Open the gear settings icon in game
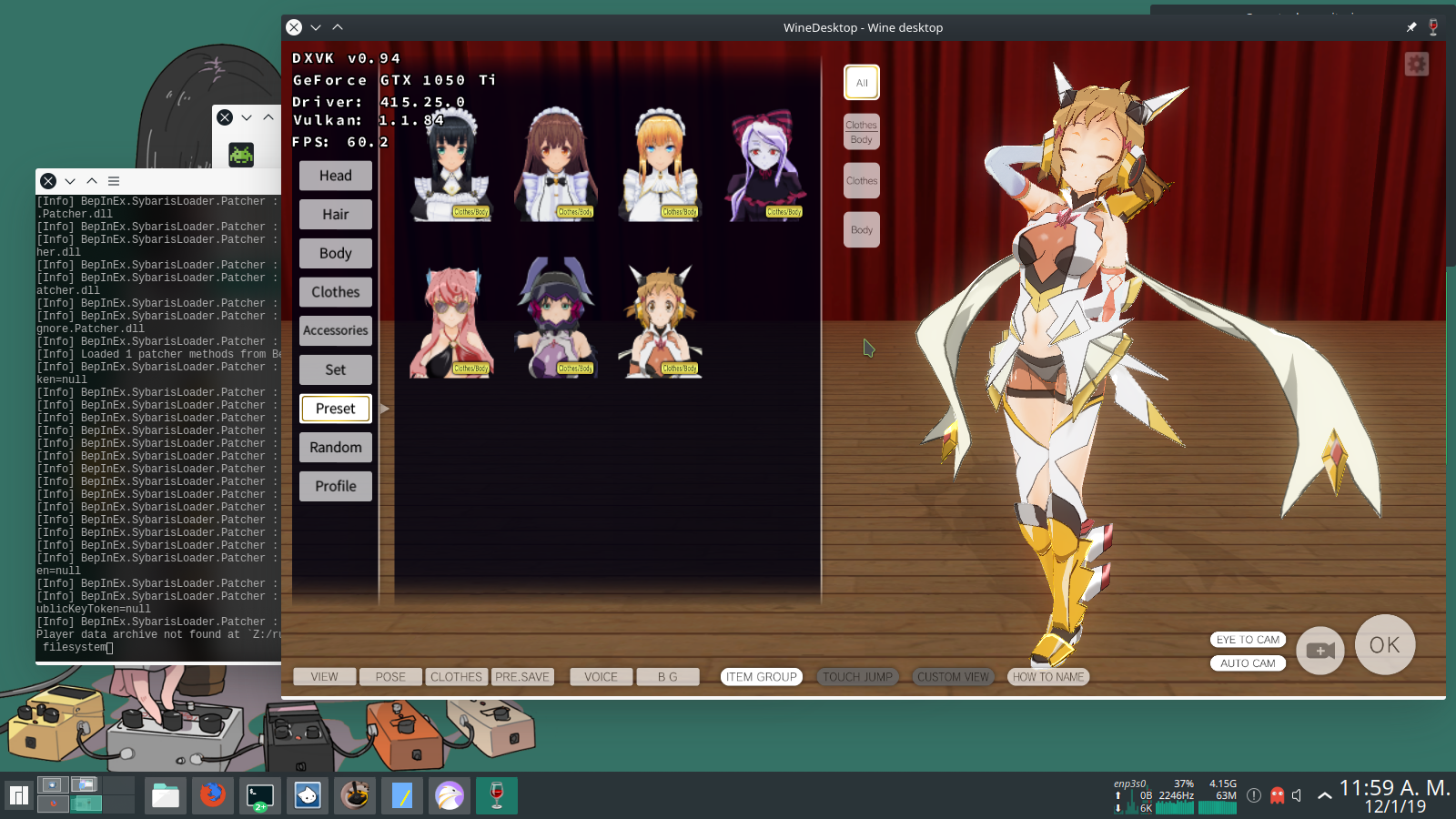This screenshot has height=819, width=1456. pos(1417,64)
